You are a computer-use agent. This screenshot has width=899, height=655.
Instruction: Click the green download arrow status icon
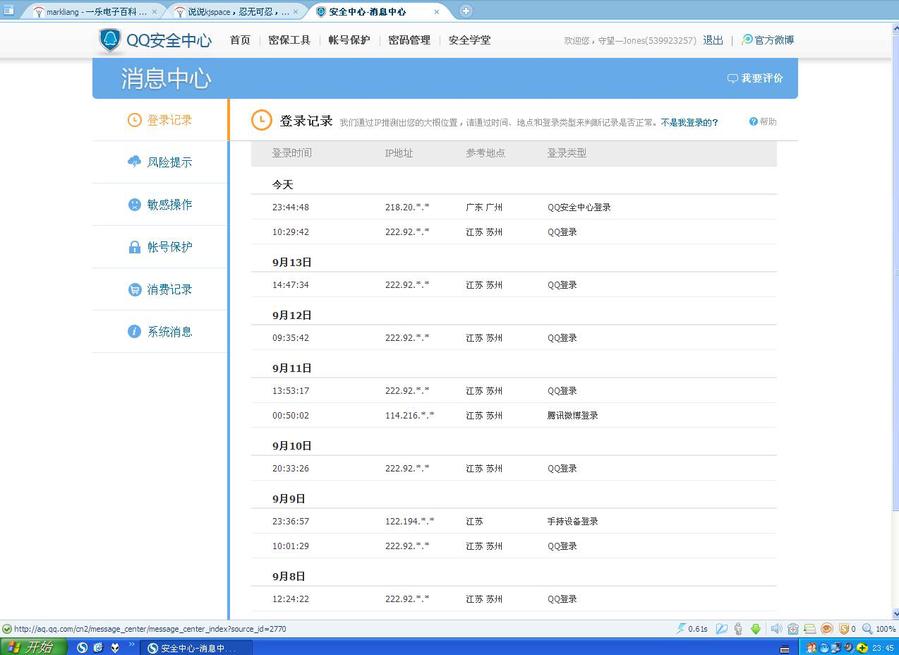tap(756, 629)
